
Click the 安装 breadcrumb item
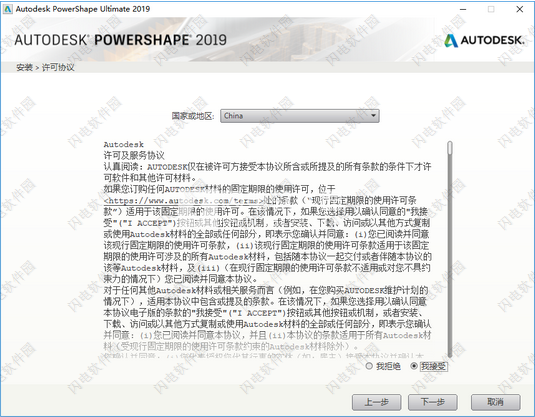pos(25,68)
